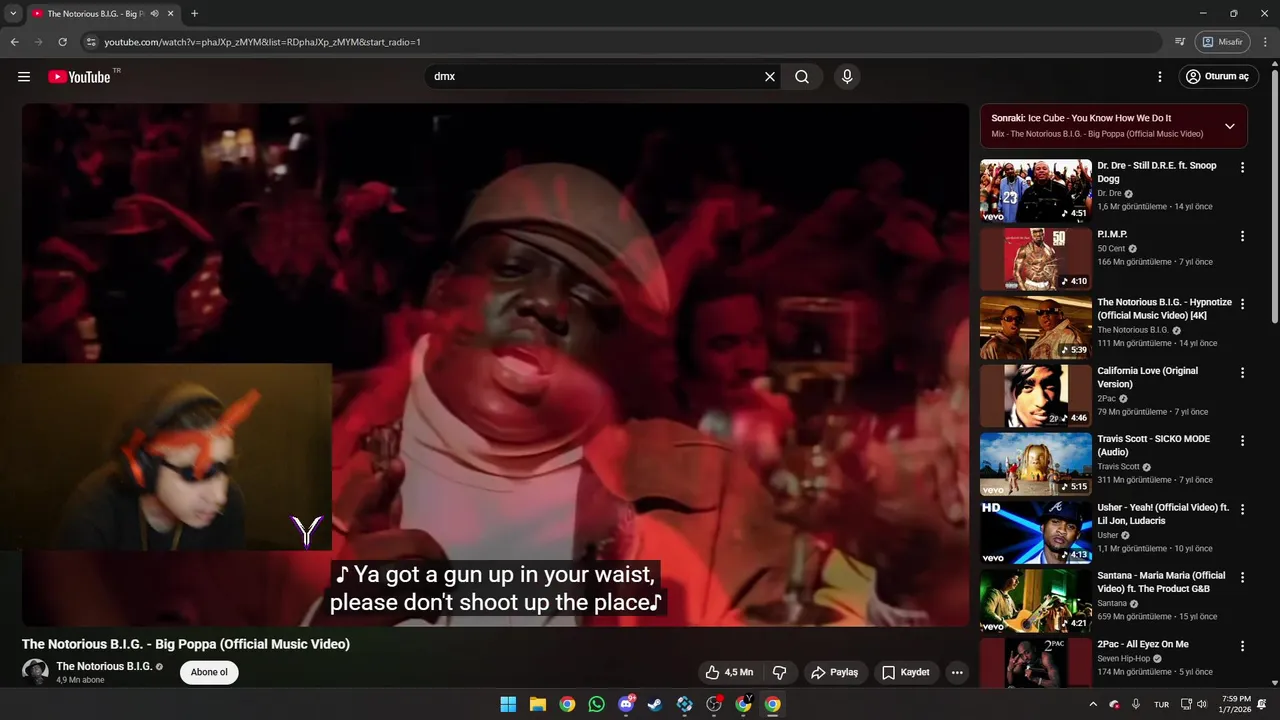Viewport: 1280px width, 720px height.
Task: Open YouTube settings three-dot menu in header
Action: coord(1160,77)
